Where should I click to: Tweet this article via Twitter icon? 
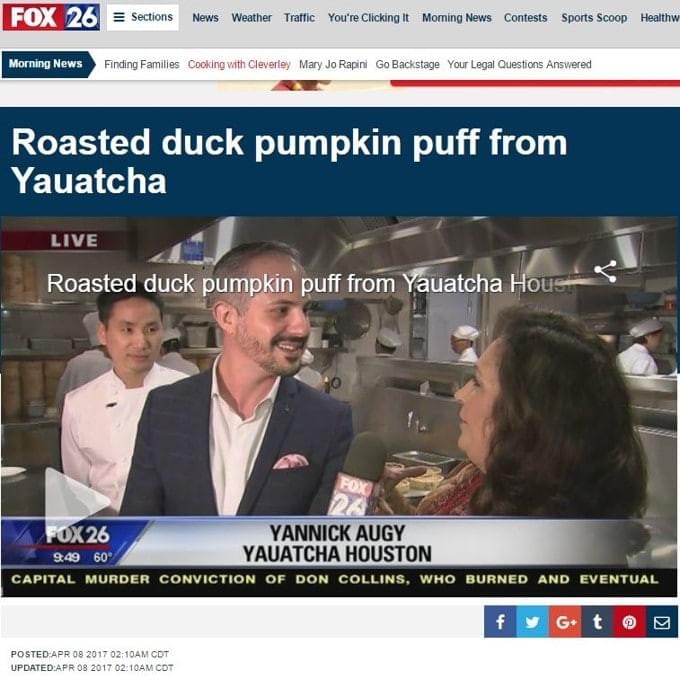click(x=532, y=621)
